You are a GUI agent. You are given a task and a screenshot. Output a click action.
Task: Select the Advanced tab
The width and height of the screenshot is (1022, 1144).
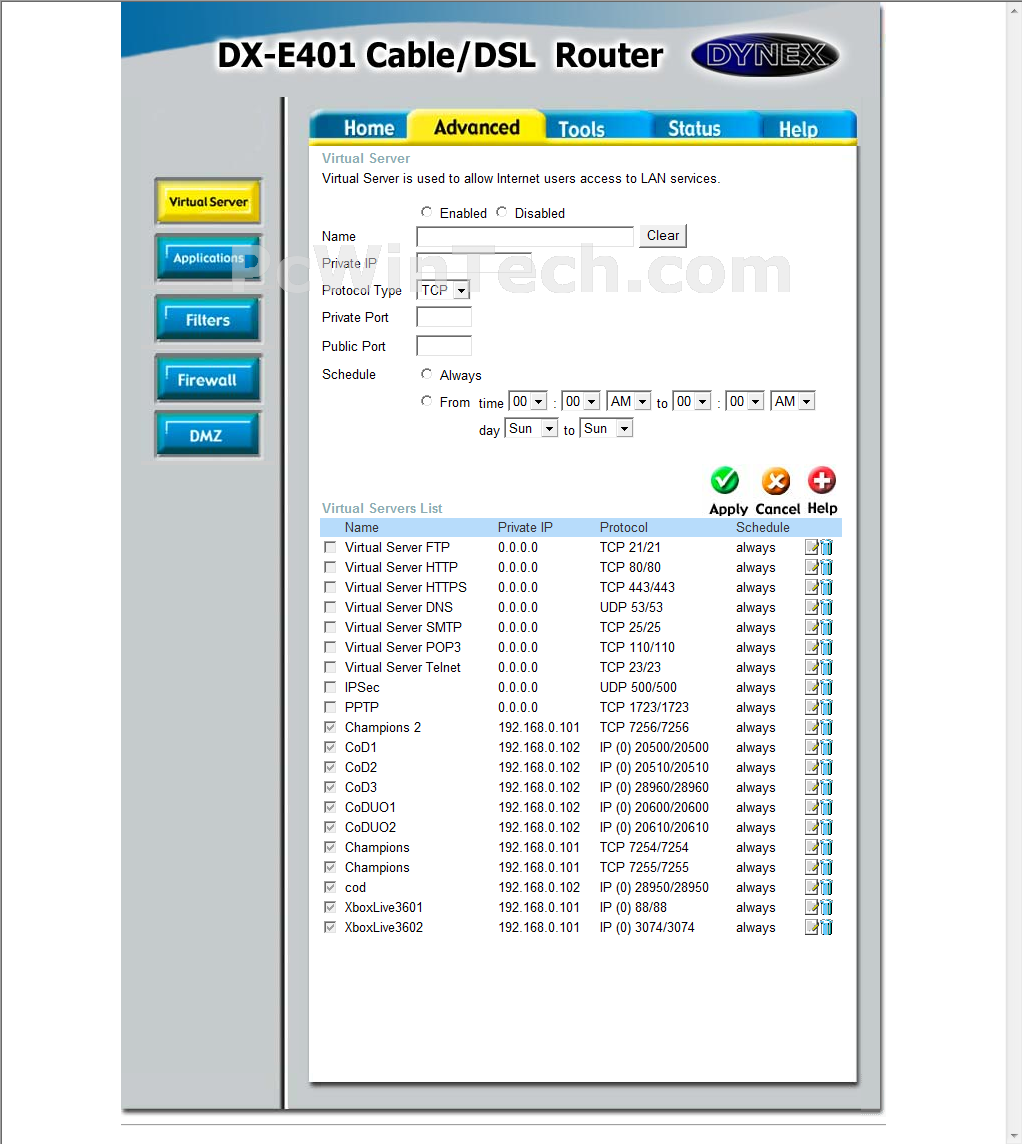(477, 127)
